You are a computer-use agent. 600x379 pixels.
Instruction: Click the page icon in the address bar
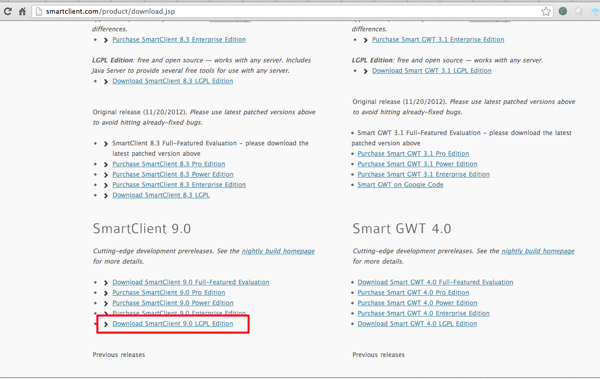[39, 11]
